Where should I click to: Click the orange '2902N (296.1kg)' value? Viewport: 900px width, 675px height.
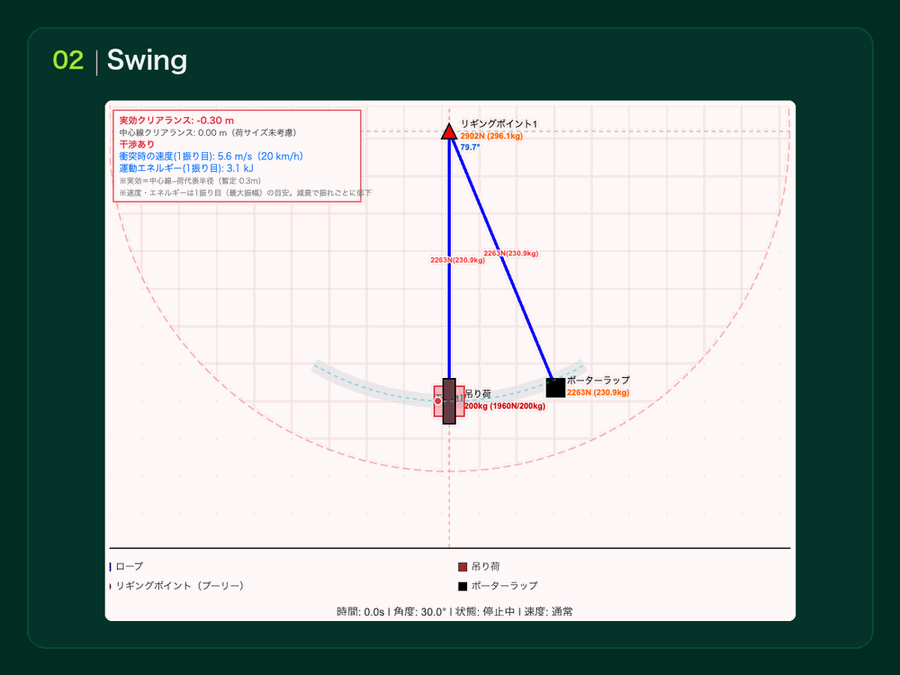click(x=491, y=137)
